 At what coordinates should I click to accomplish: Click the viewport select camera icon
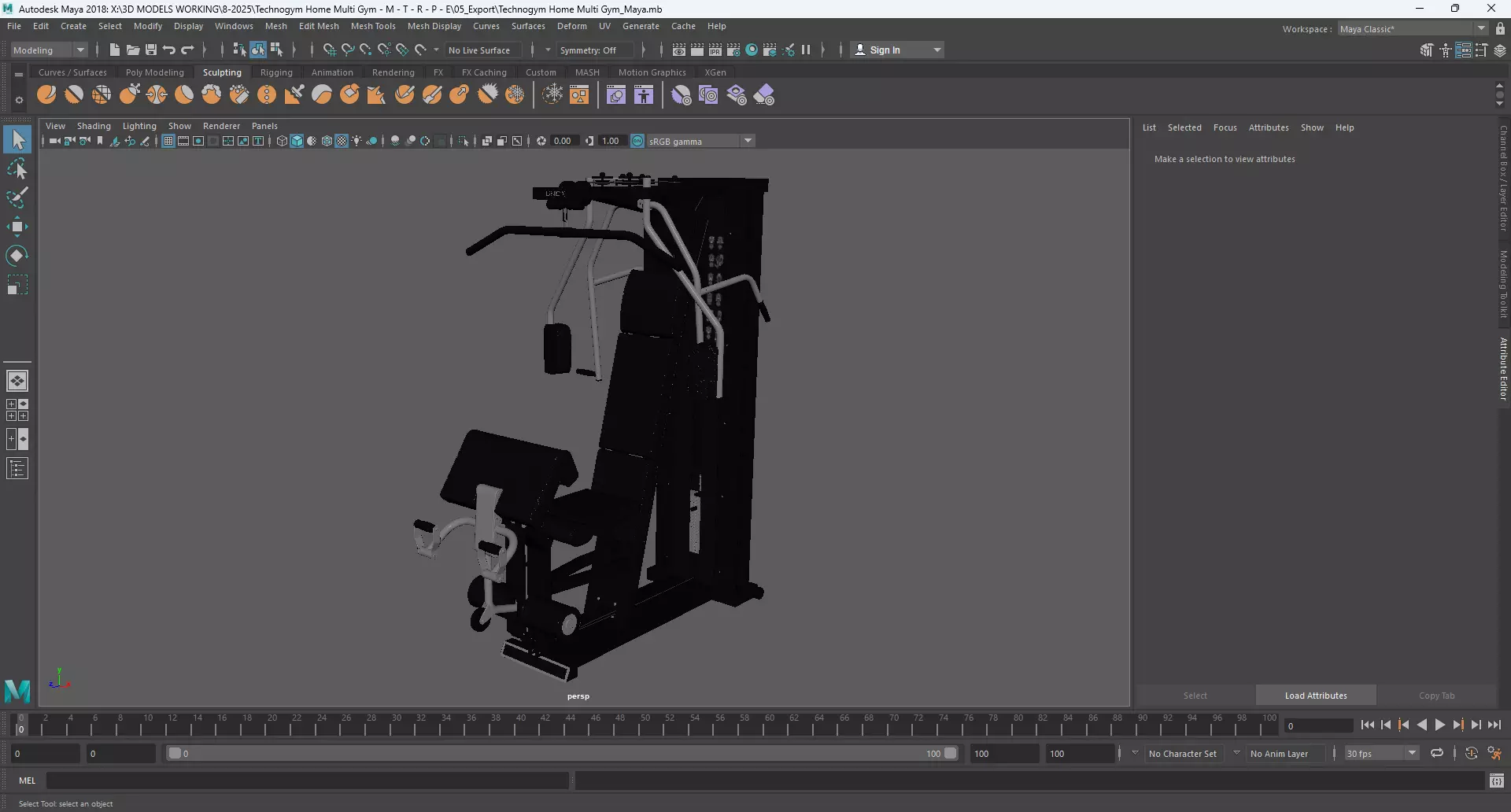[54, 141]
